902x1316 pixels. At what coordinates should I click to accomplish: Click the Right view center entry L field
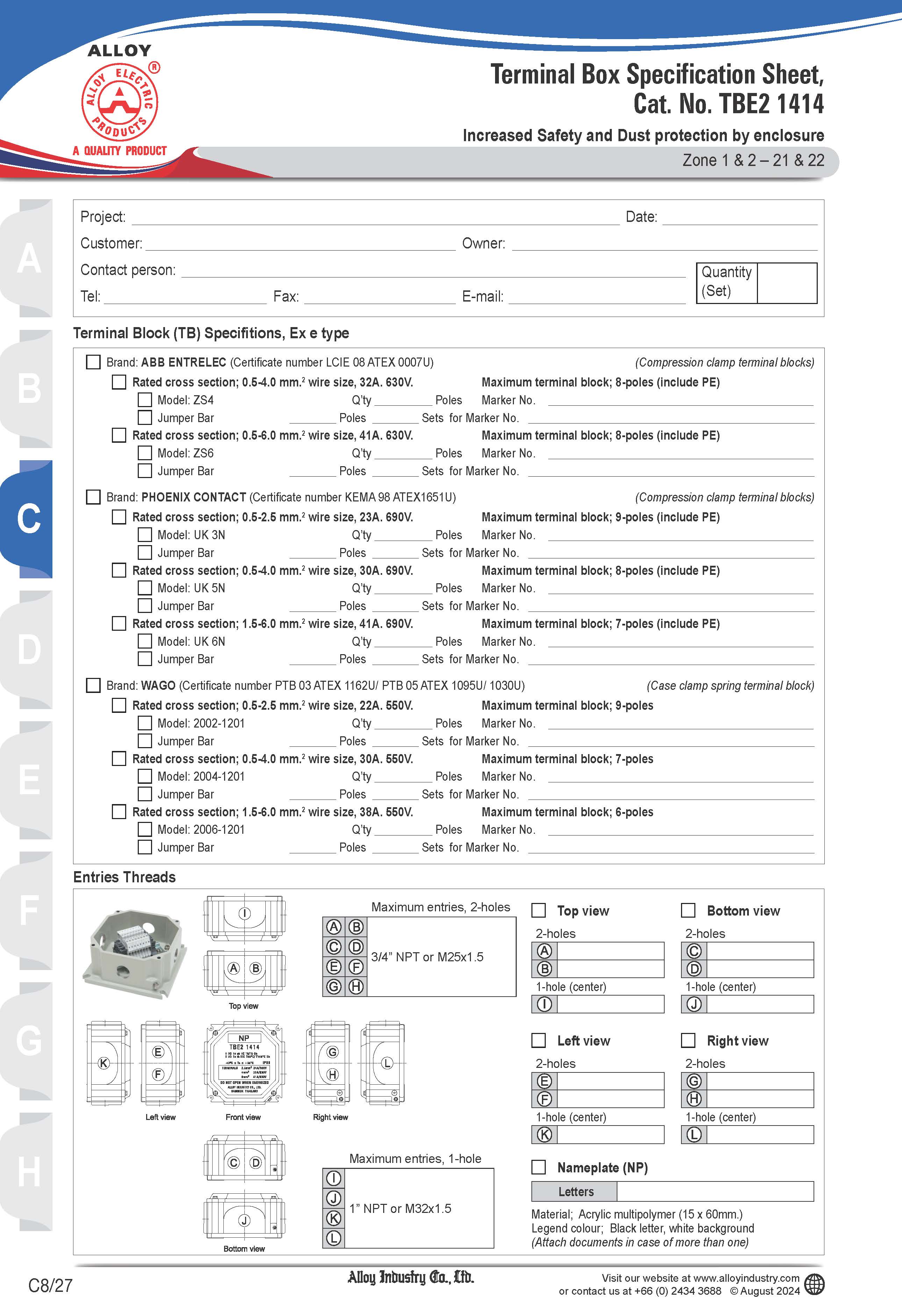tap(760, 1134)
